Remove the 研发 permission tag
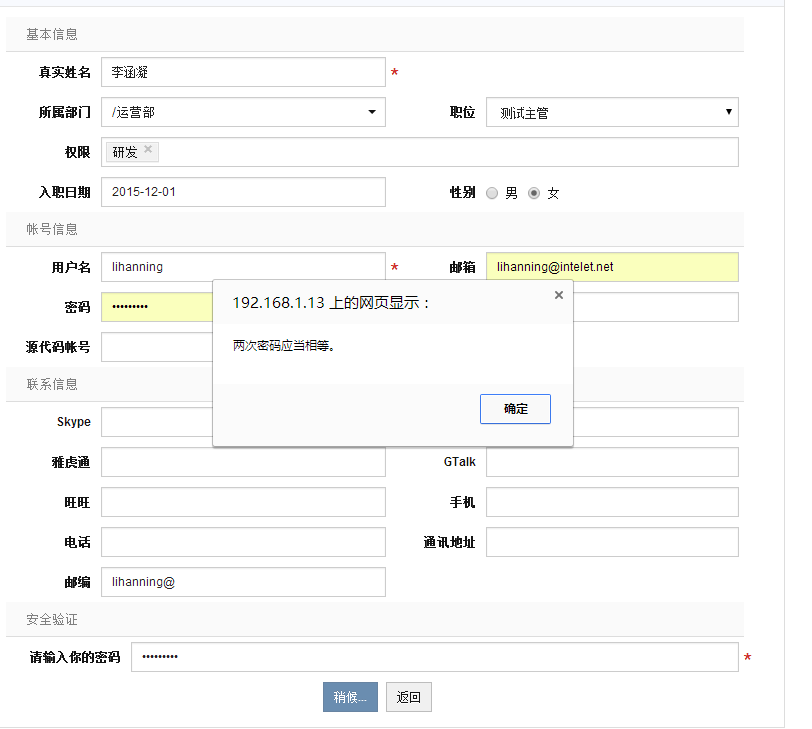This screenshot has height=729, width=812. [x=148, y=150]
